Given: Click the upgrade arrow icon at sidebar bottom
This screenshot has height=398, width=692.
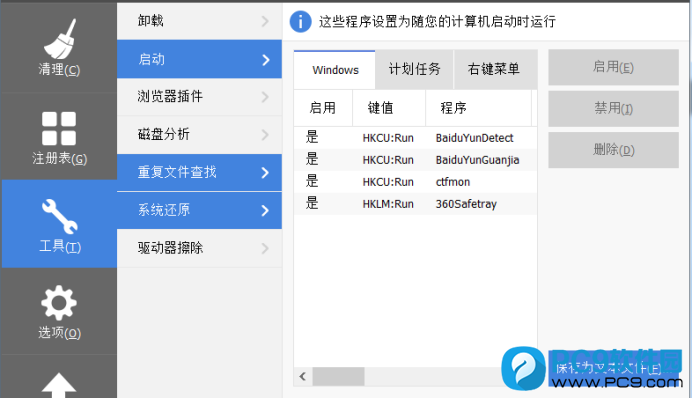Looking at the screenshot, I should tap(59, 385).
